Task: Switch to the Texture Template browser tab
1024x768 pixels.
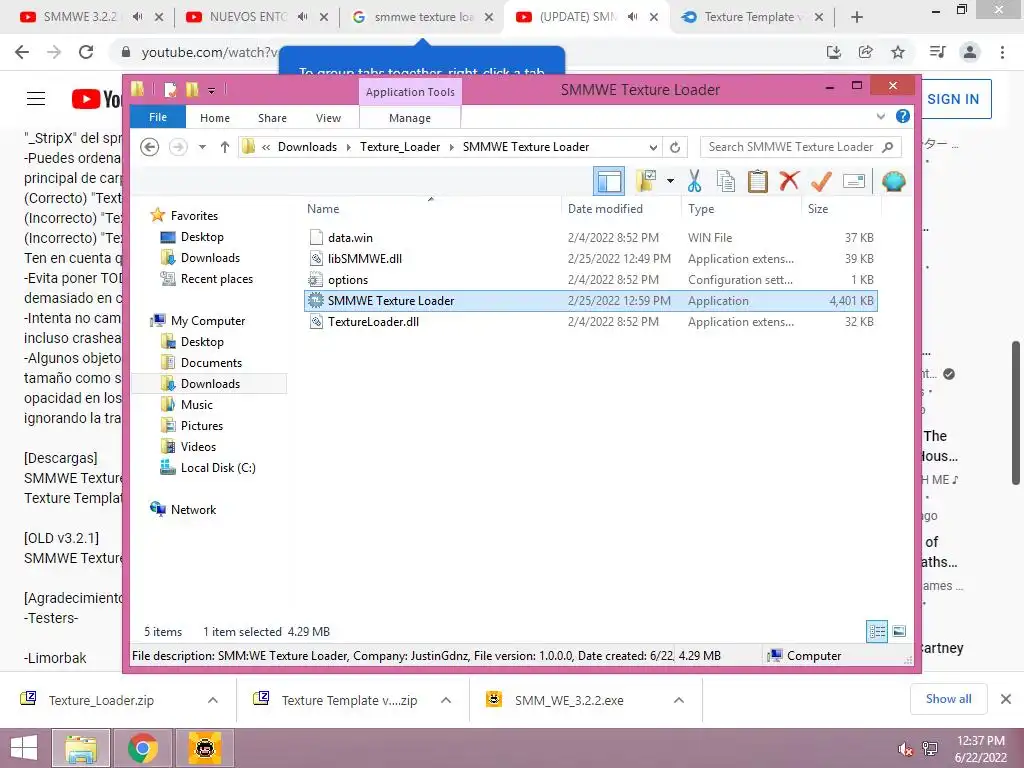Action: [x=750, y=17]
